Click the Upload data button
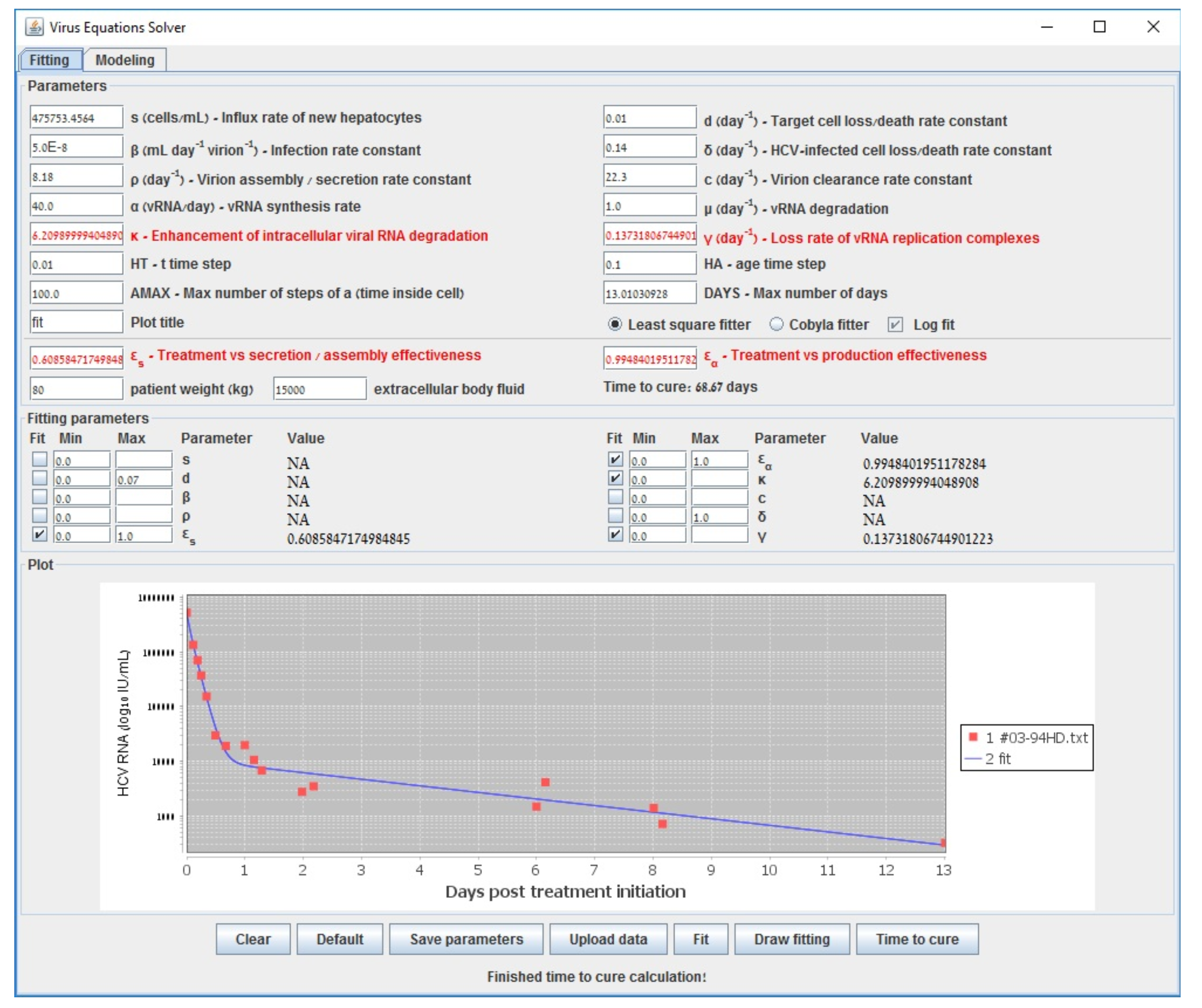The image size is (1202, 1008). (608, 939)
